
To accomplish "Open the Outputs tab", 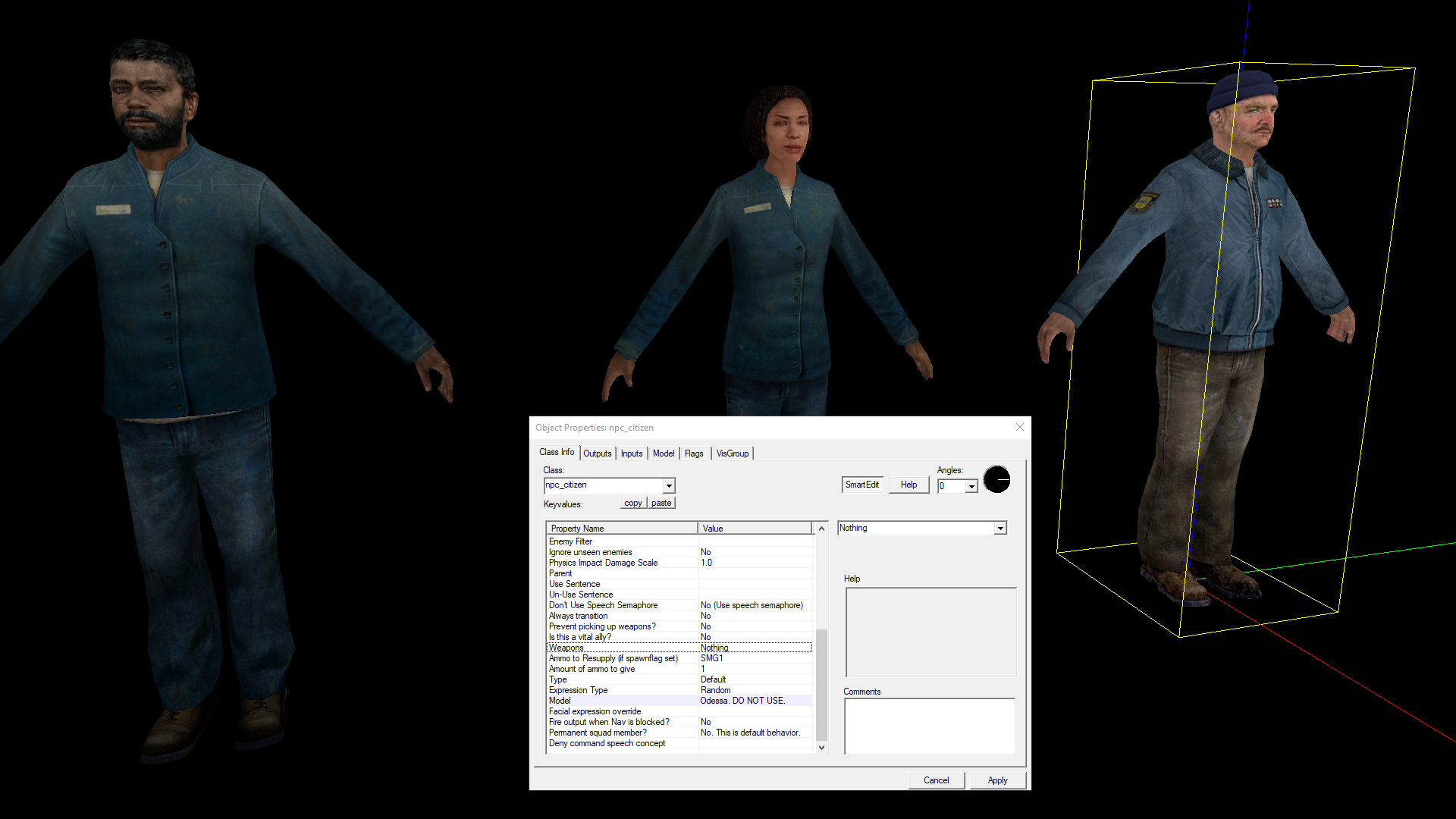I will [x=597, y=453].
